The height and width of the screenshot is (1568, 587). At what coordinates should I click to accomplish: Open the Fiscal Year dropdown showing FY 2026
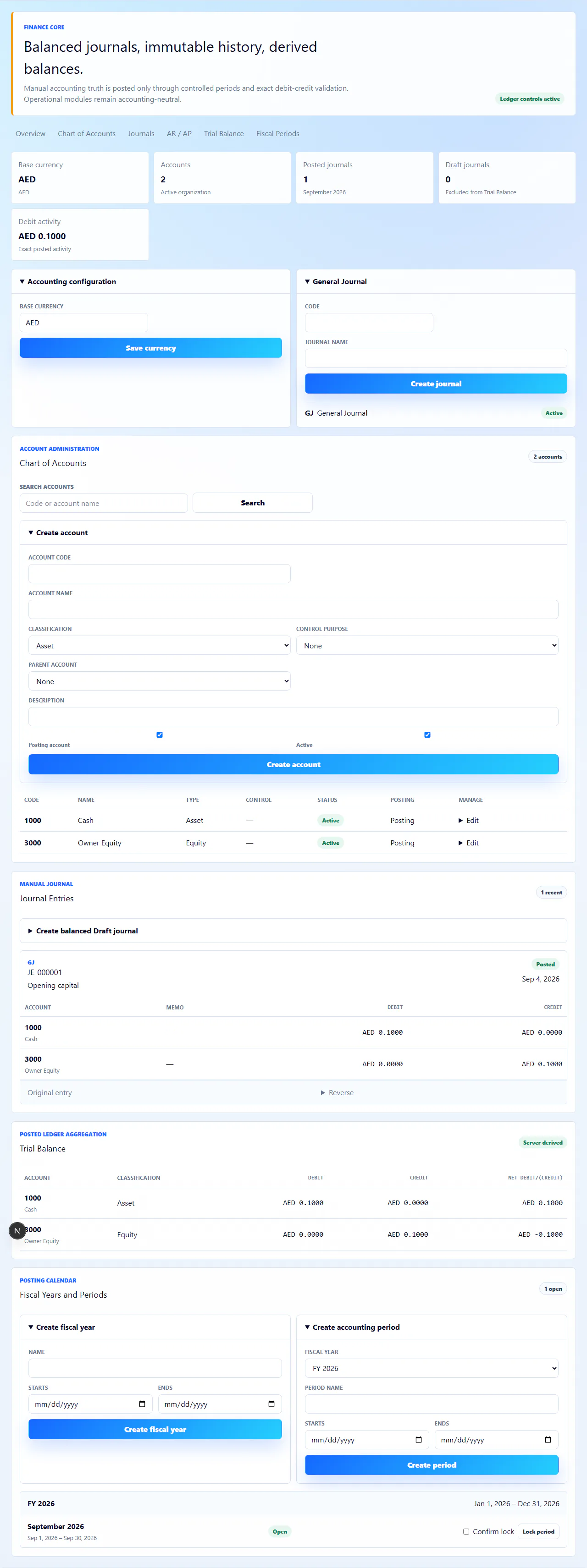432,1368
